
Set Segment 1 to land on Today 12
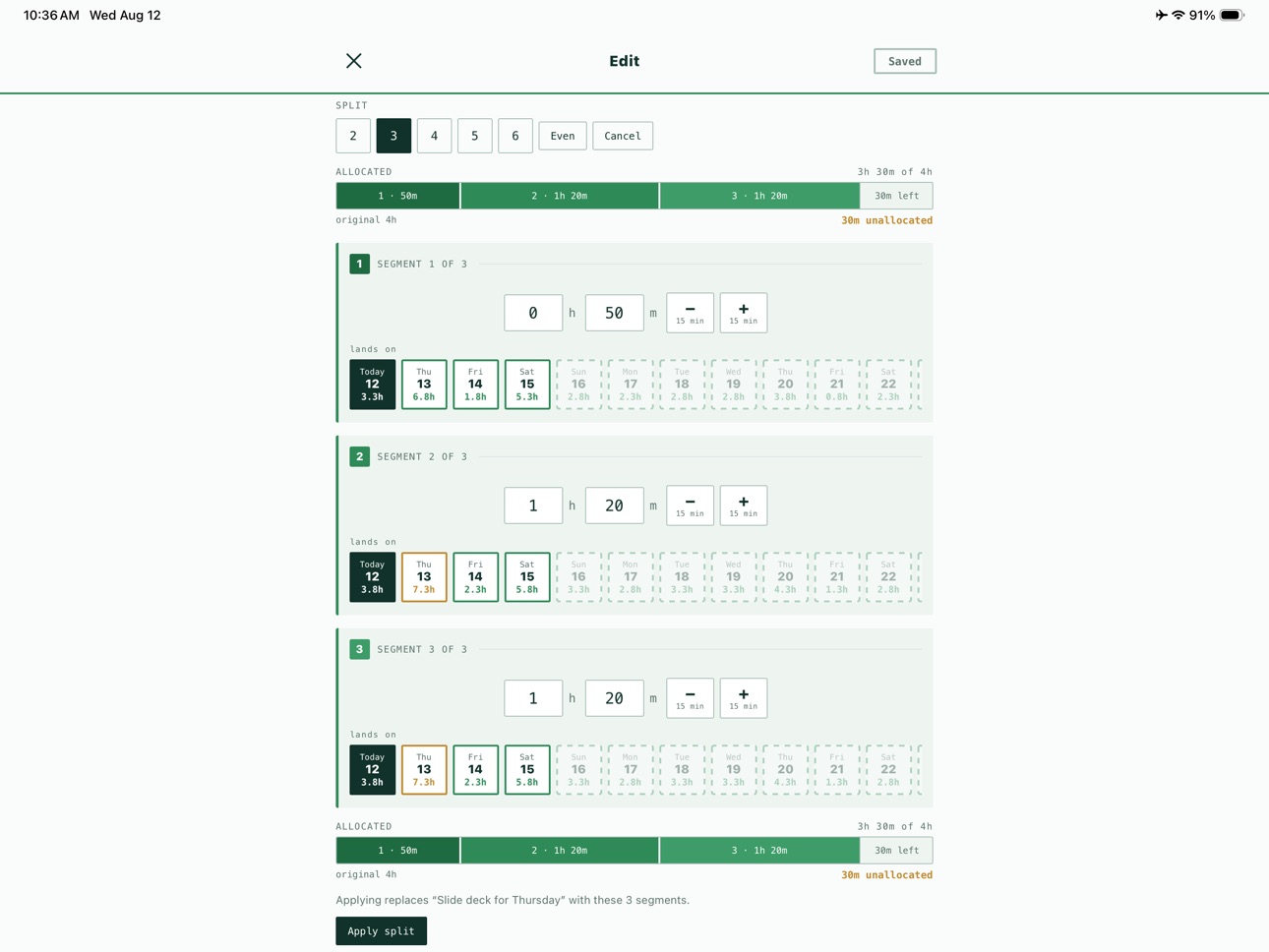click(x=372, y=384)
